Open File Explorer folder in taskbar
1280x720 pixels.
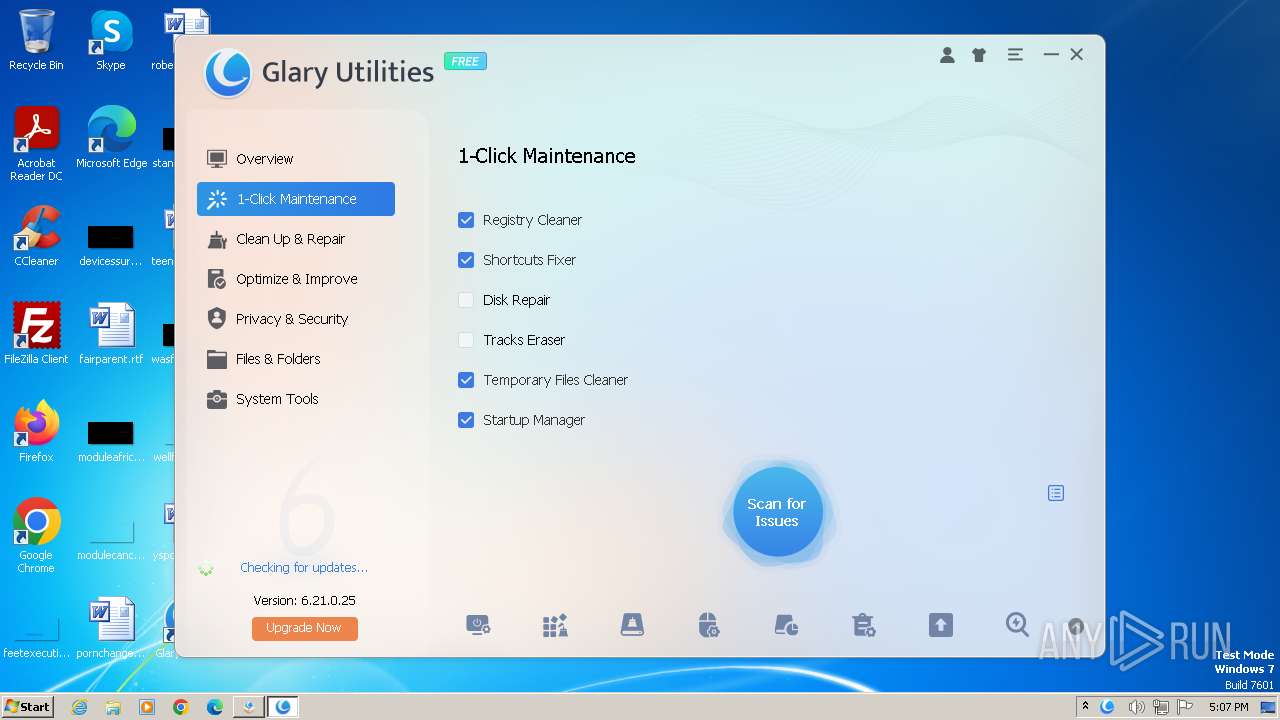point(113,707)
